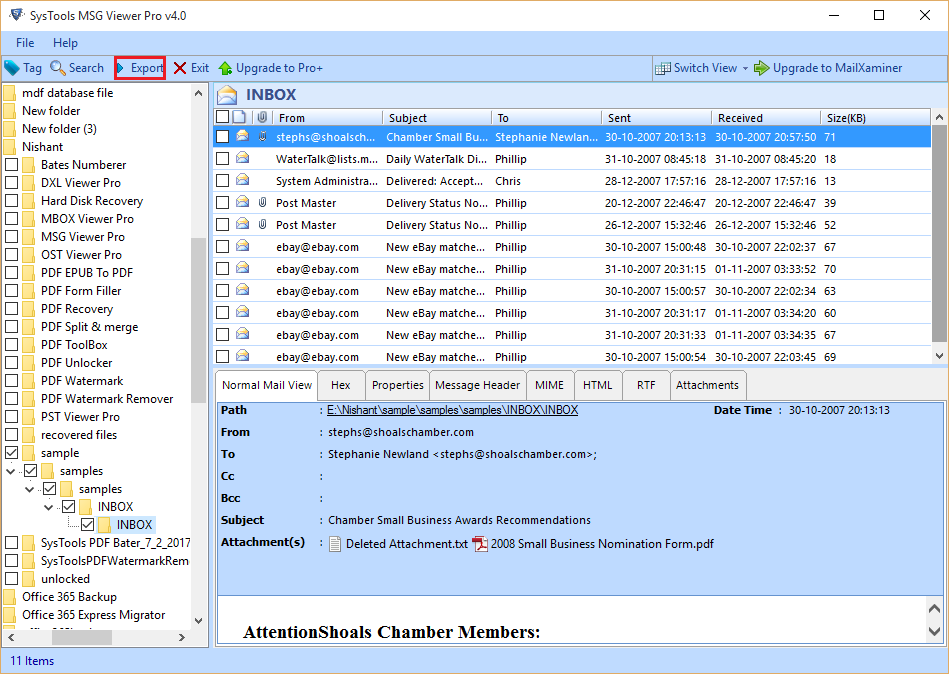The height and width of the screenshot is (674, 949).
Task: Open the File menu
Action: click(24, 43)
